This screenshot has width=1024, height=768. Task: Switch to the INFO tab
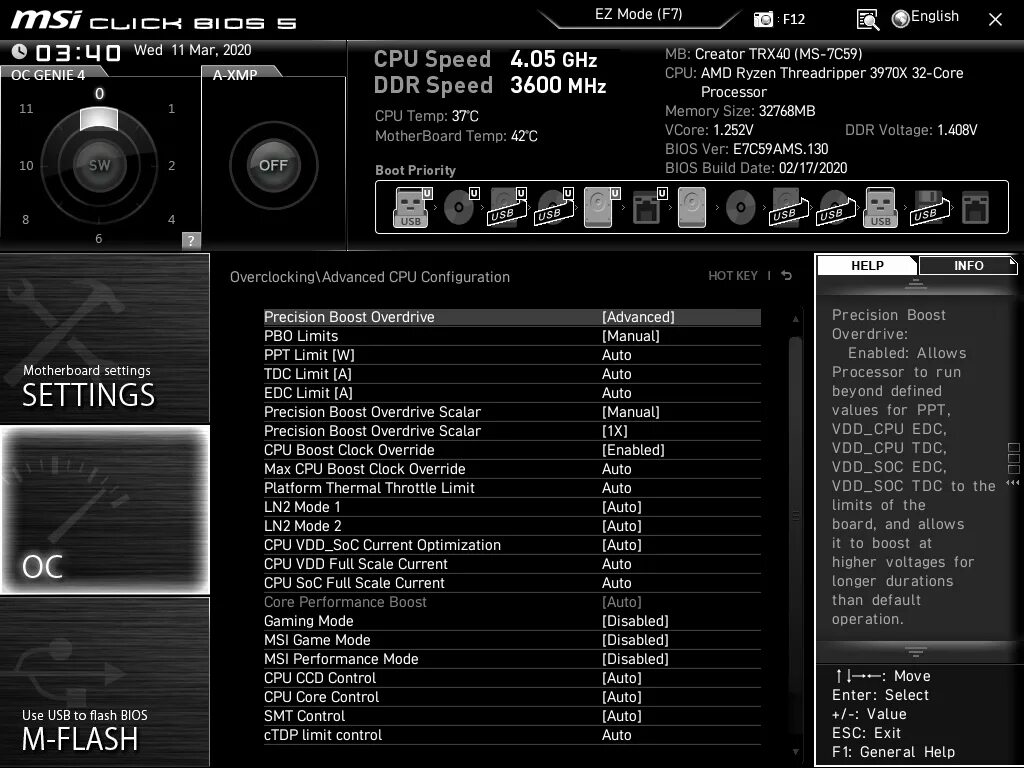coord(968,266)
